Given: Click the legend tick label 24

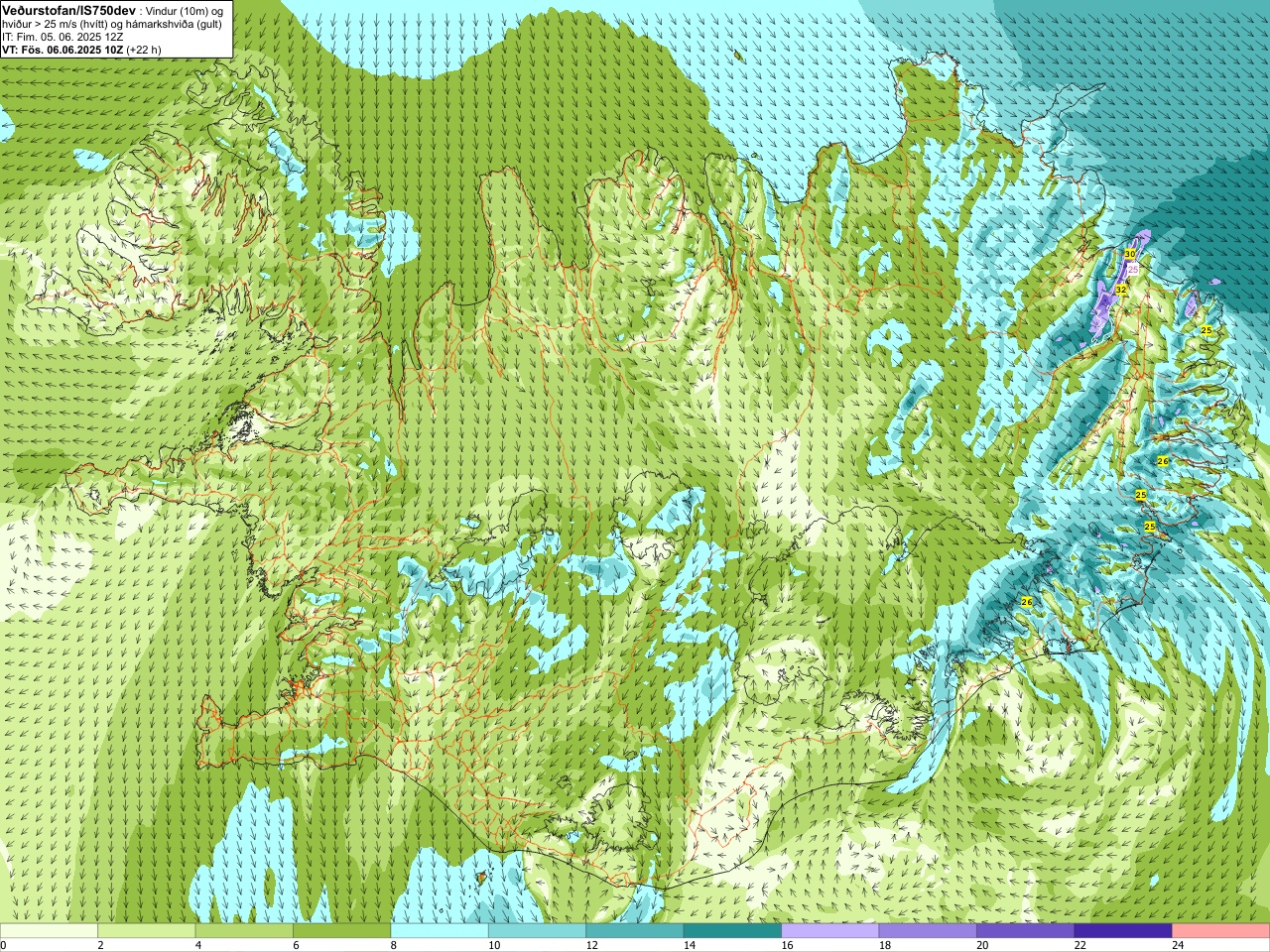Looking at the screenshot, I should coord(1178,945).
